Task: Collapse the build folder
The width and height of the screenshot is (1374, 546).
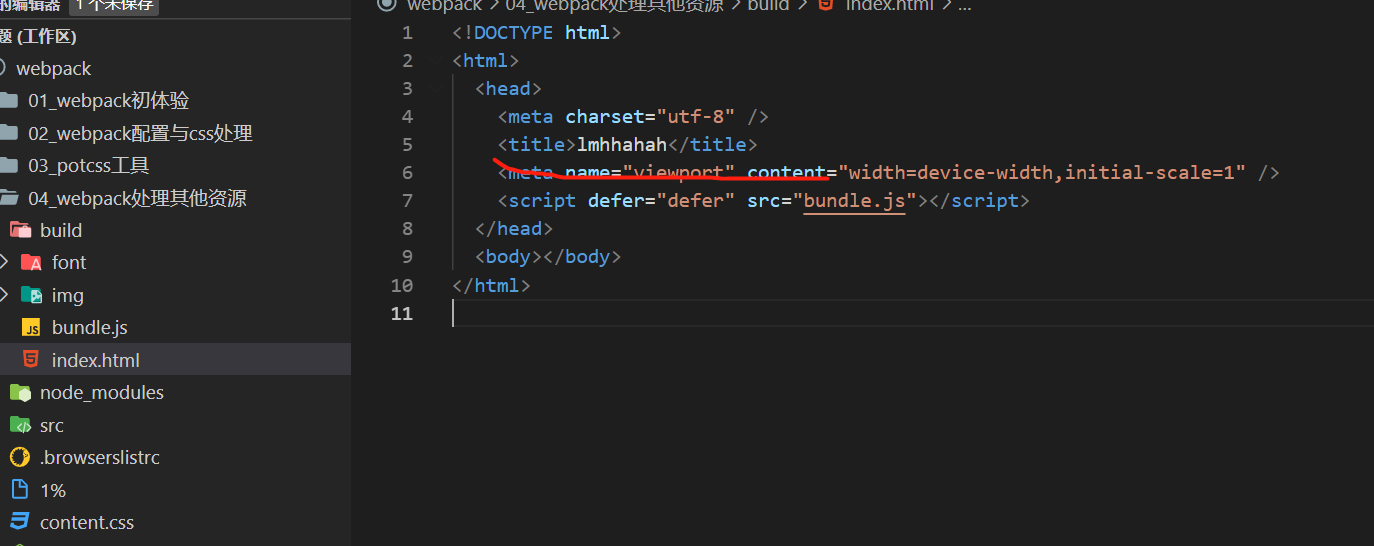Action: point(61,230)
